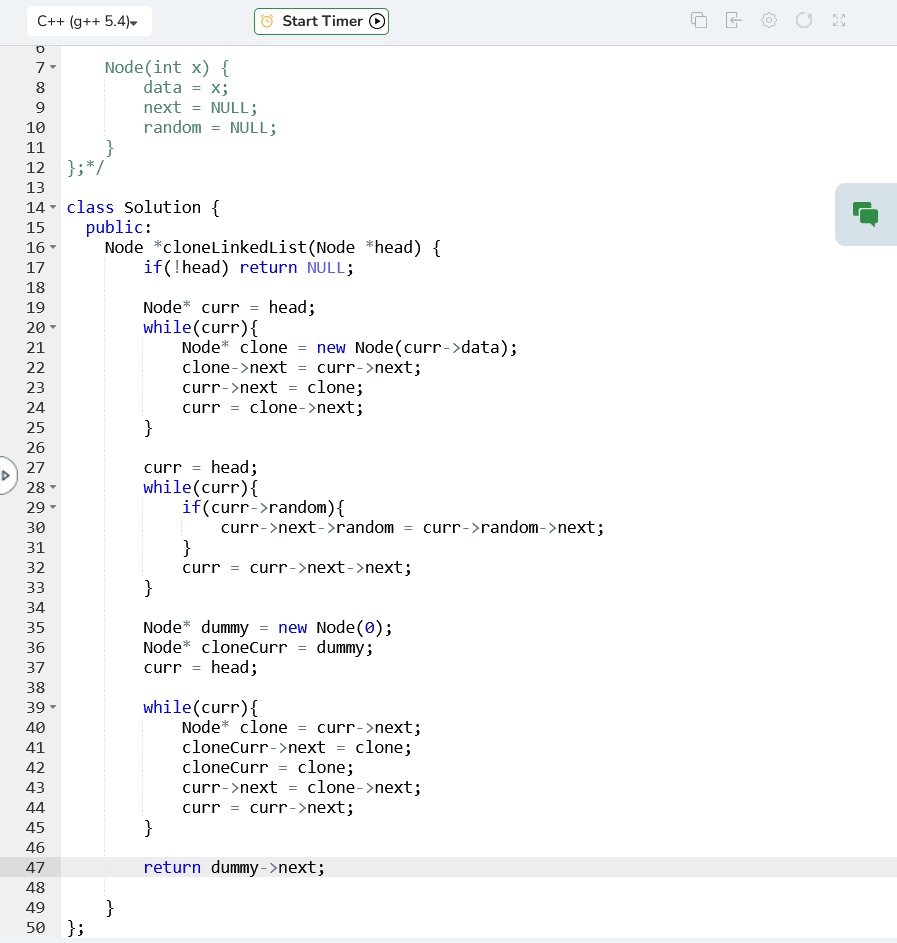
Task: Click 'cloneCurr = clone;' on line 42
Action: point(268,767)
